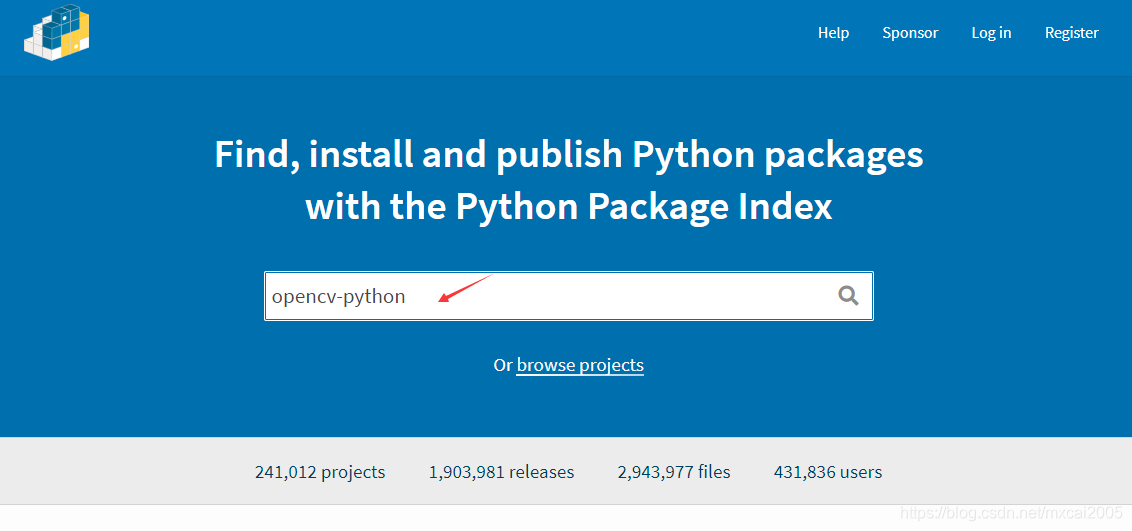Select the 2,943,977 files statistic text
1132x531 pixels.
674,473
